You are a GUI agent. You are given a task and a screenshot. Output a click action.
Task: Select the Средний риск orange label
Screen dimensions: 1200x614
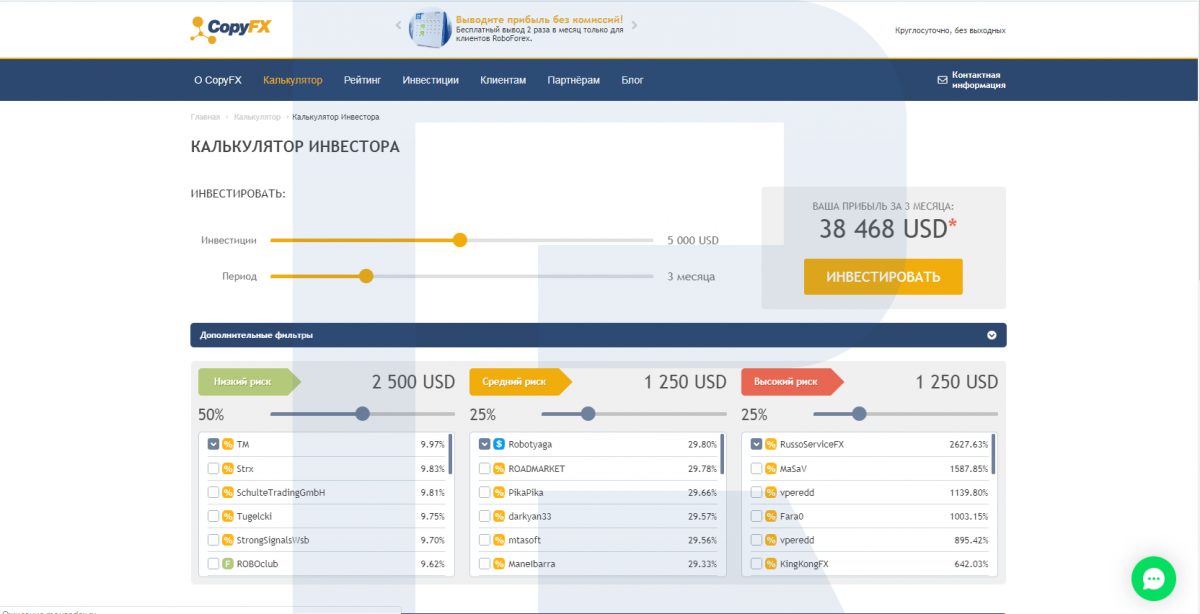[x=521, y=381]
